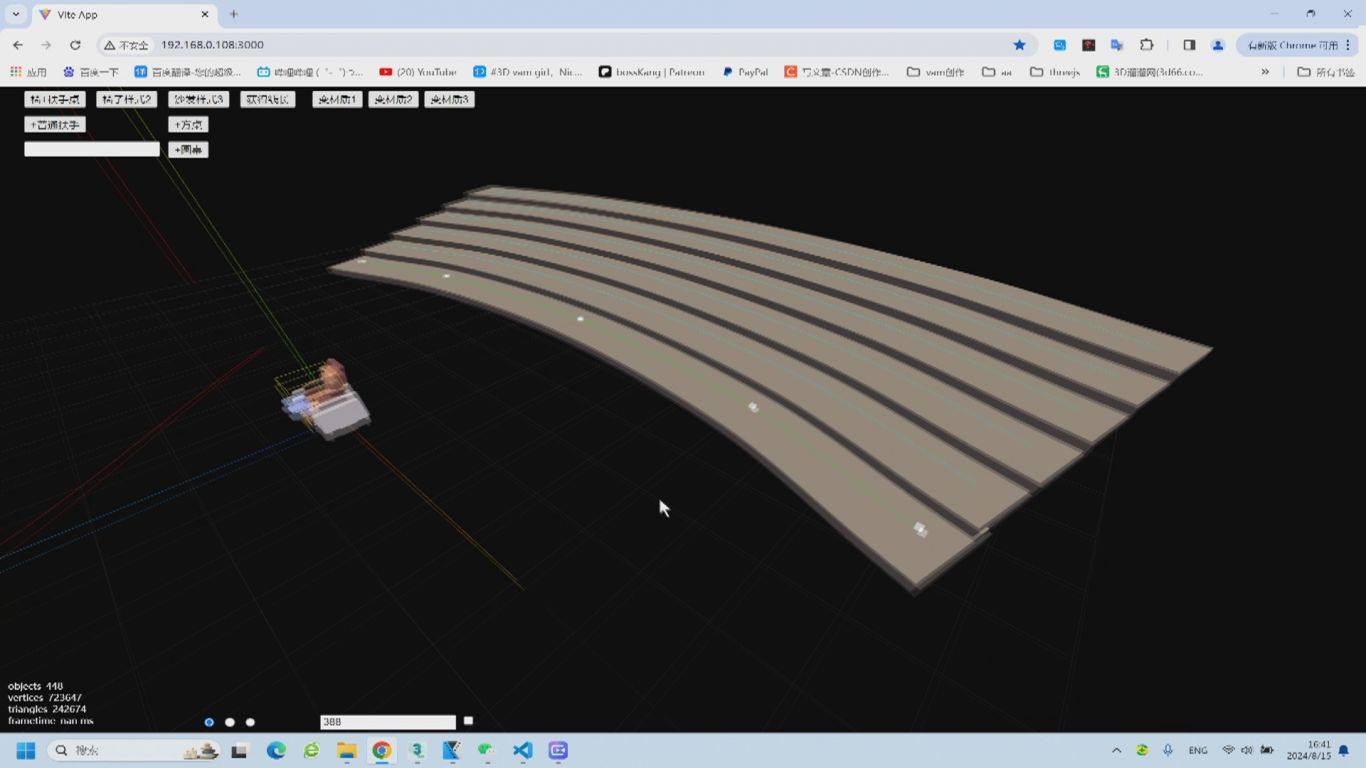Open the 'aa' bookmark folder
Viewport: 1366px width, 768px height.
tap(998, 72)
